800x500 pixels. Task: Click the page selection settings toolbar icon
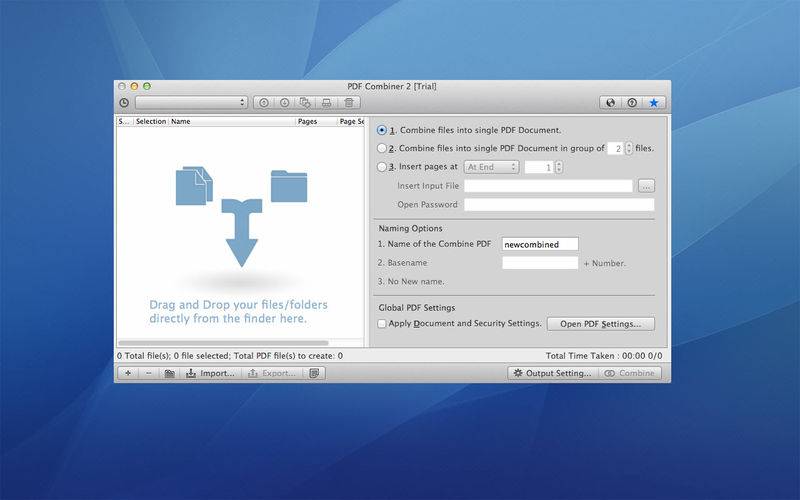pyautogui.click(x=305, y=103)
